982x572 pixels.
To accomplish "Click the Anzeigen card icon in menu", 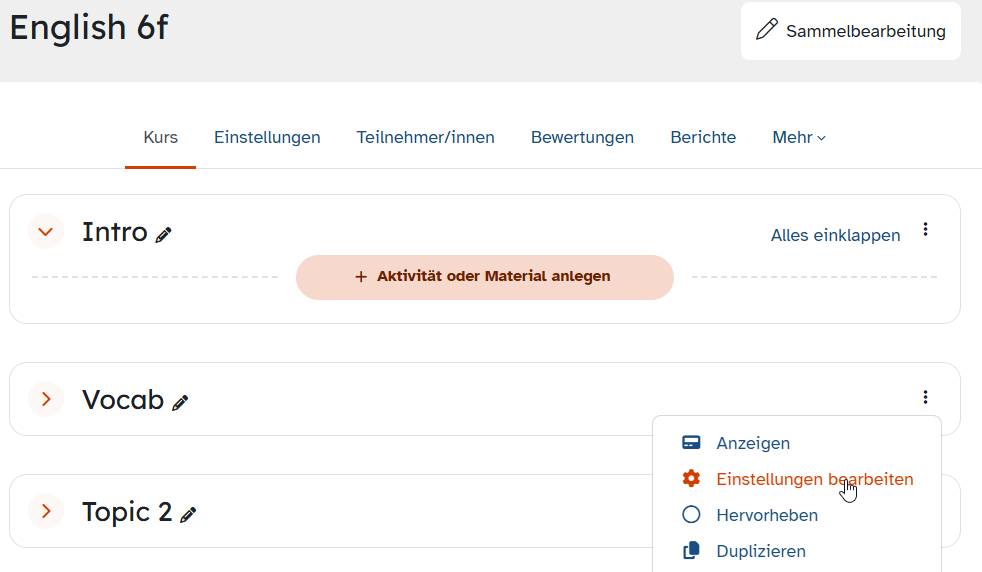I will pos(691,442).
